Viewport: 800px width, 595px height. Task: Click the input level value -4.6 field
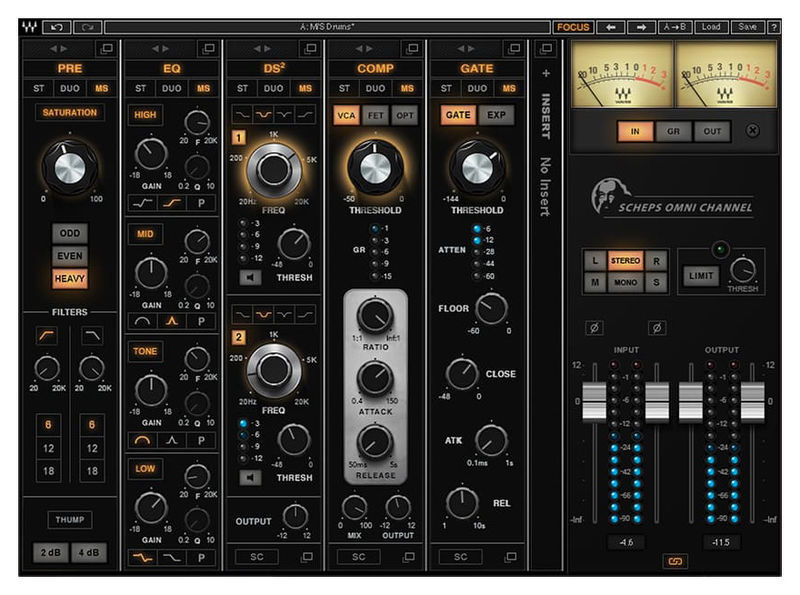click(626, 542)
